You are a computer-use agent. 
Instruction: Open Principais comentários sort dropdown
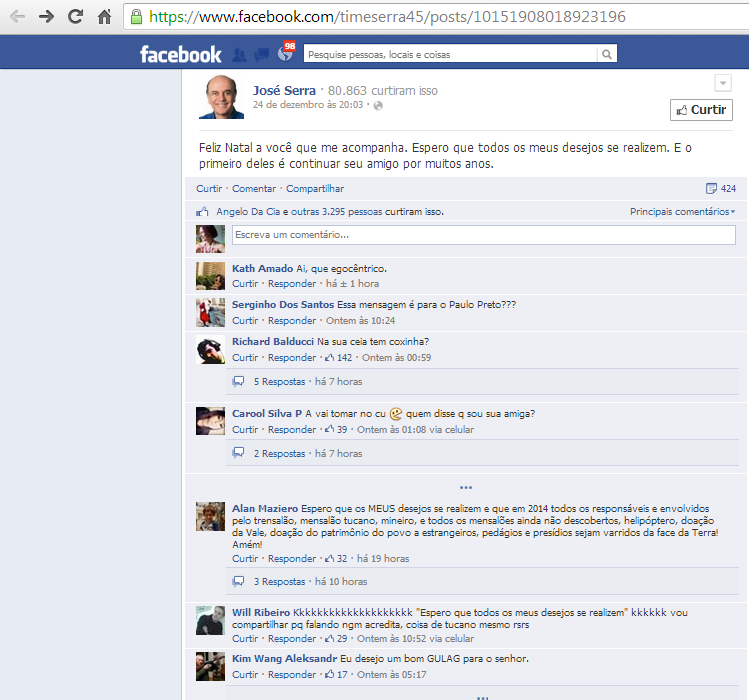click(682, 212)
